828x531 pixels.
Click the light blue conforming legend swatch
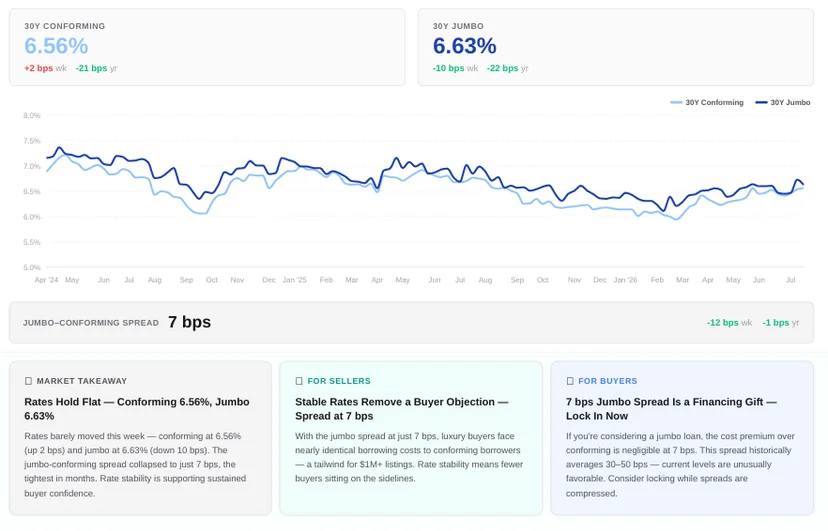coord(676,102)
